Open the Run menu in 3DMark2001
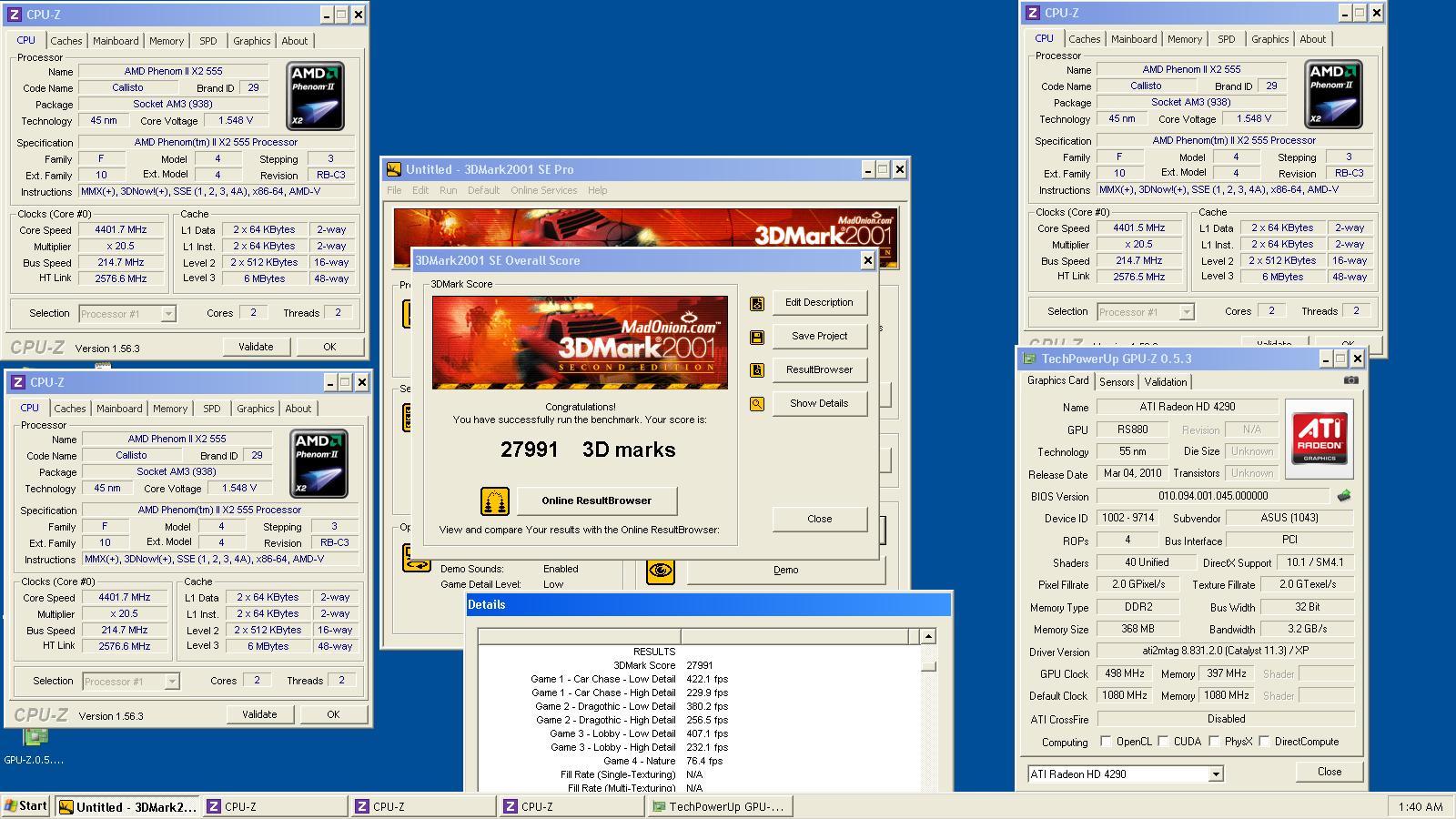Screen dimensions: 1456x819 coord(449,190)
